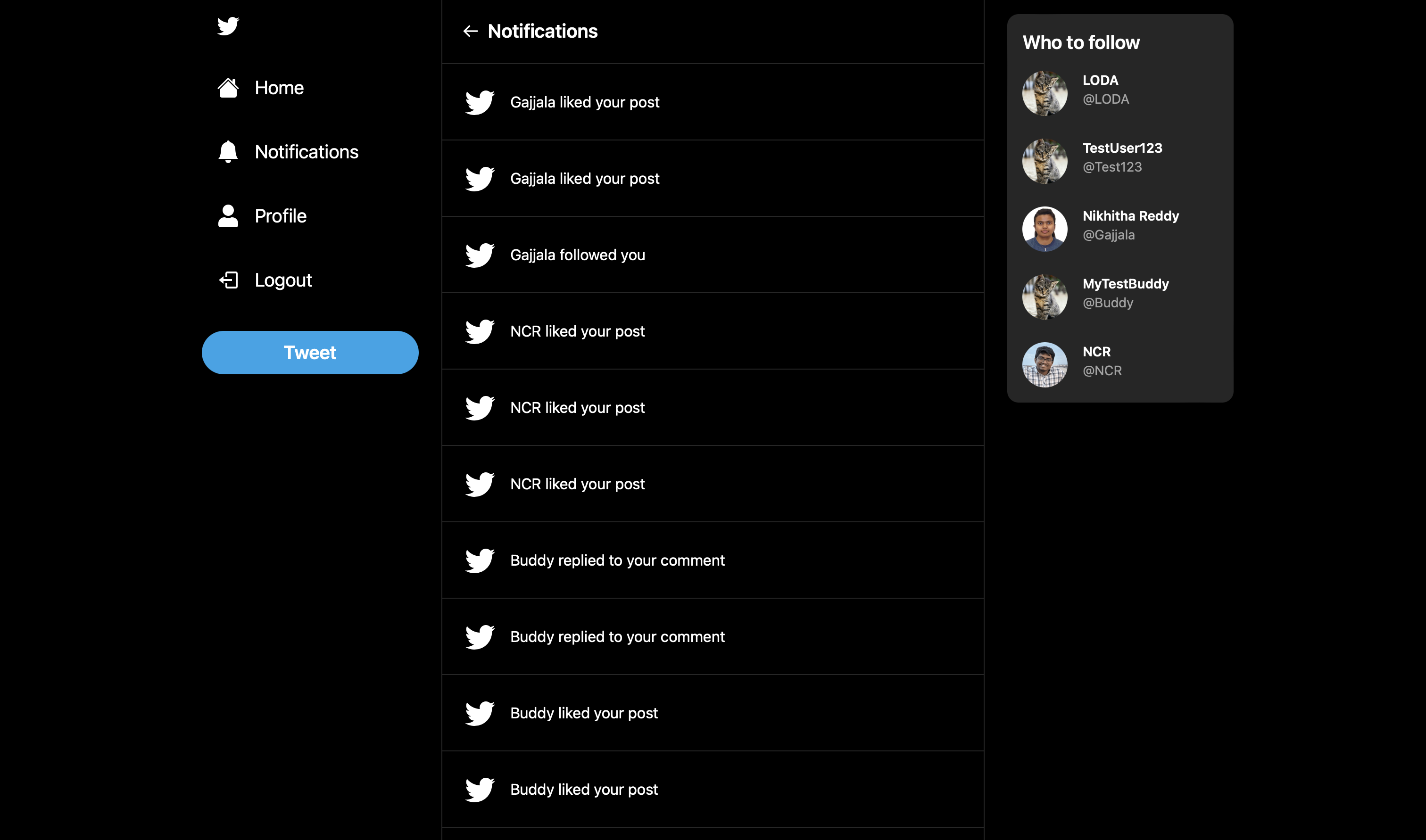Click the Notifications bell icon

tap(228, 152)
